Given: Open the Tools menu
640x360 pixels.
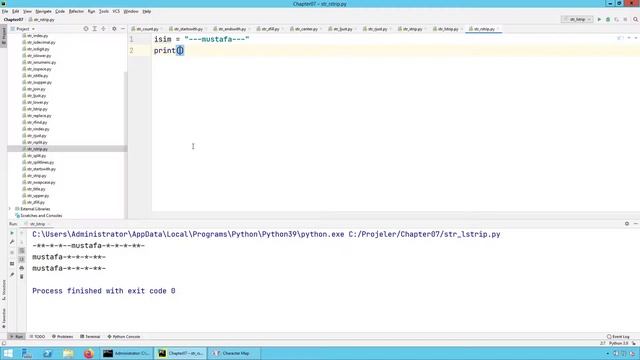Looking at the screenshot, I should (x=104, y=11).
